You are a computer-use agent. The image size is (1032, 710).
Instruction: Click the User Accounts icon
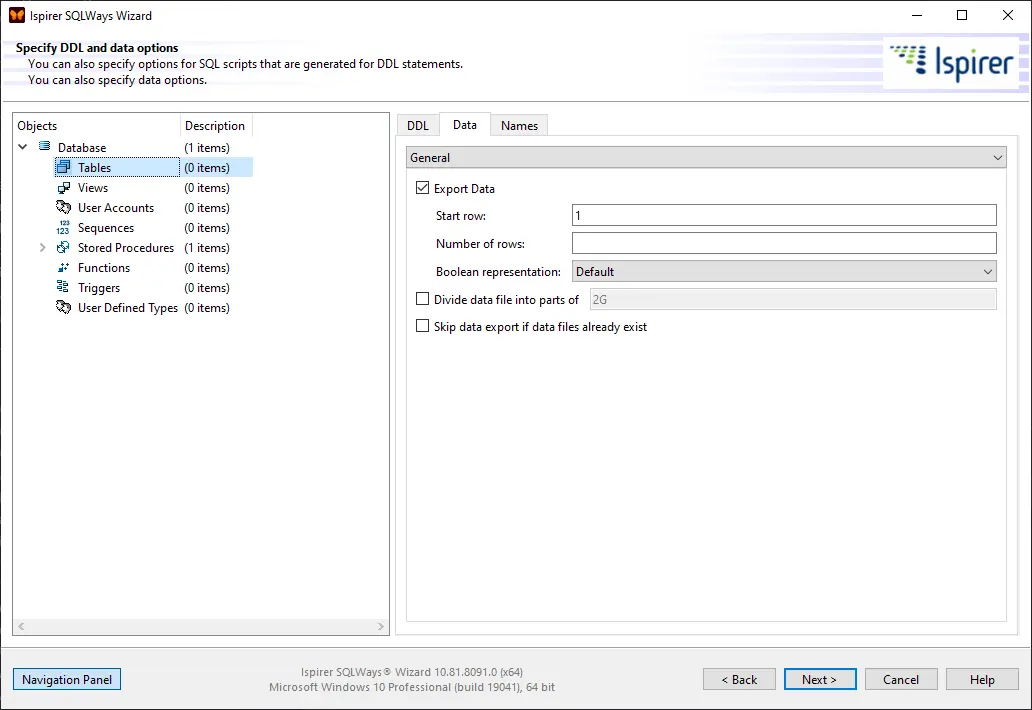pyautogui.click(x=63, y=207)
